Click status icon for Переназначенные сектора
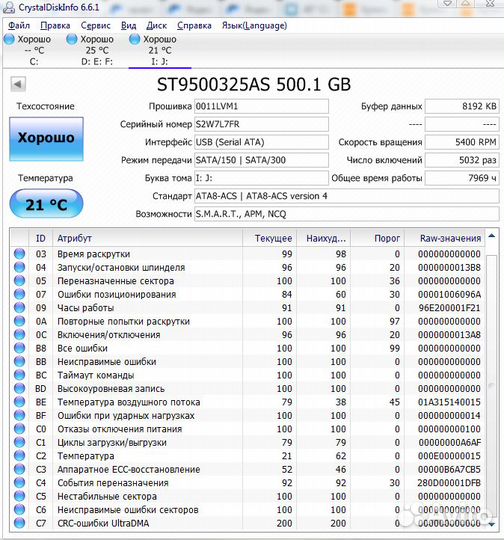The height and width of the screenshot is (540, 504). click(20, 281)
